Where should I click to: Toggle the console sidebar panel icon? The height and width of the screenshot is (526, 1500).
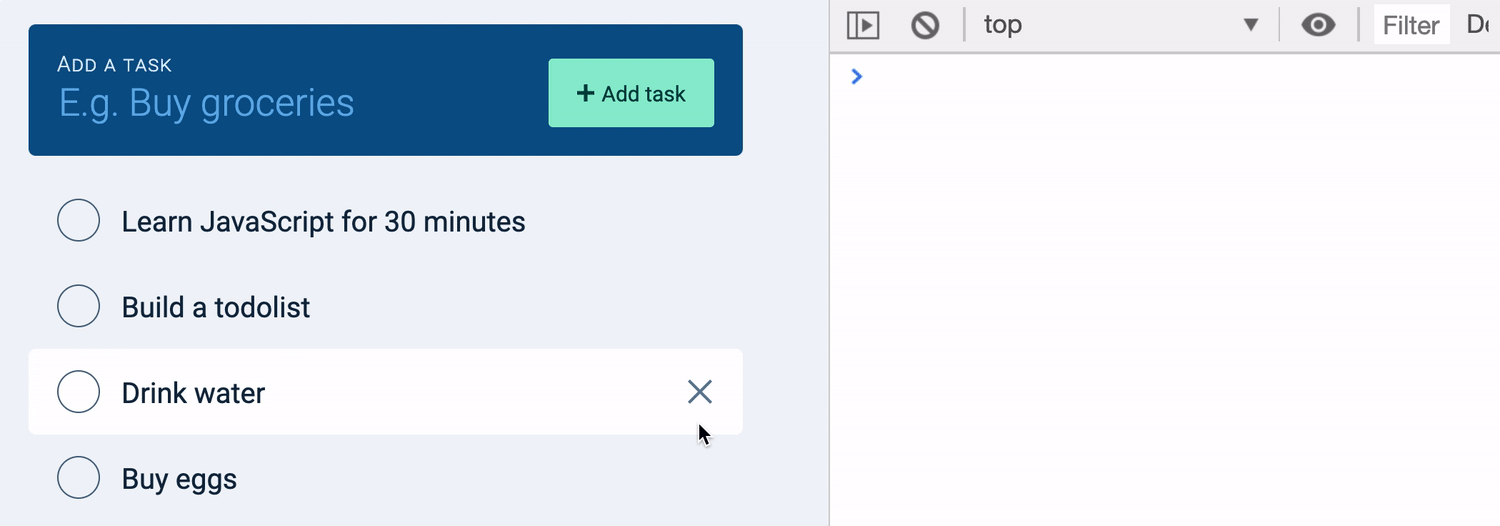tap(862, 25)
